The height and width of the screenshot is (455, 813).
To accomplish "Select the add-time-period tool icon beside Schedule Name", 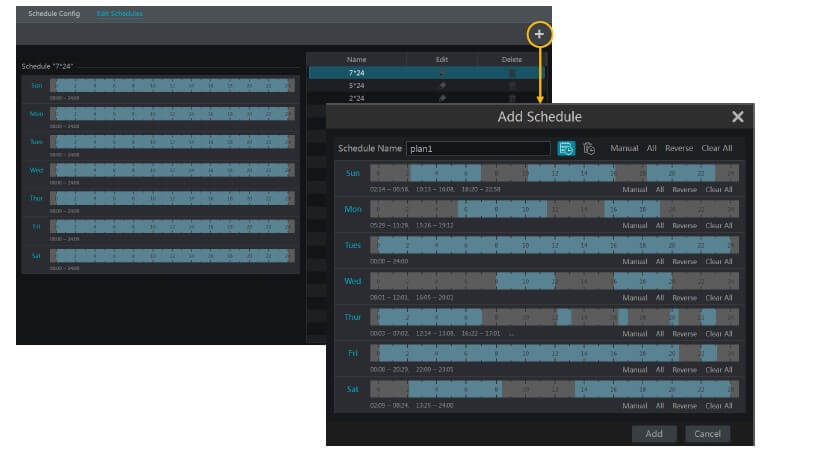I will [x=566, y=148].
